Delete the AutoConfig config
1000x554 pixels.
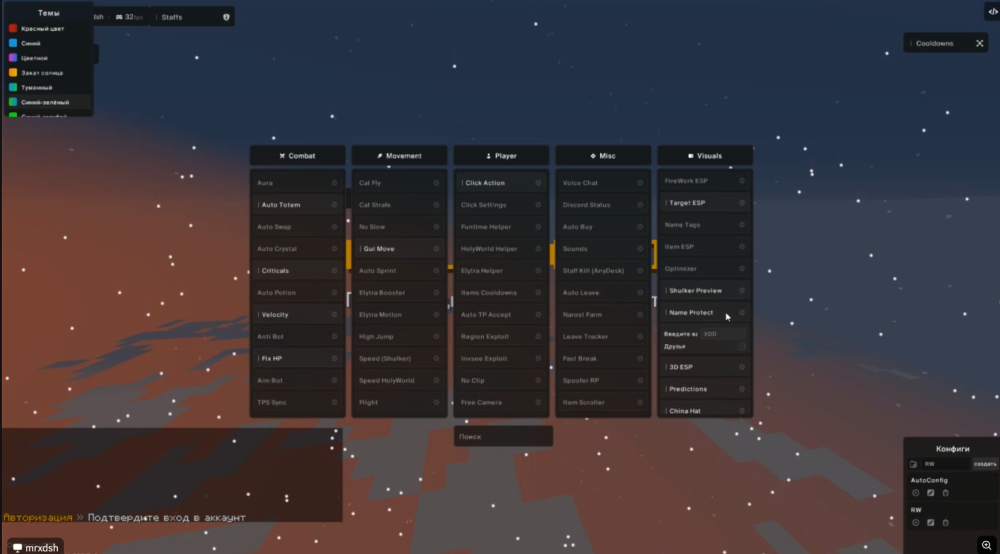(946, 493)
